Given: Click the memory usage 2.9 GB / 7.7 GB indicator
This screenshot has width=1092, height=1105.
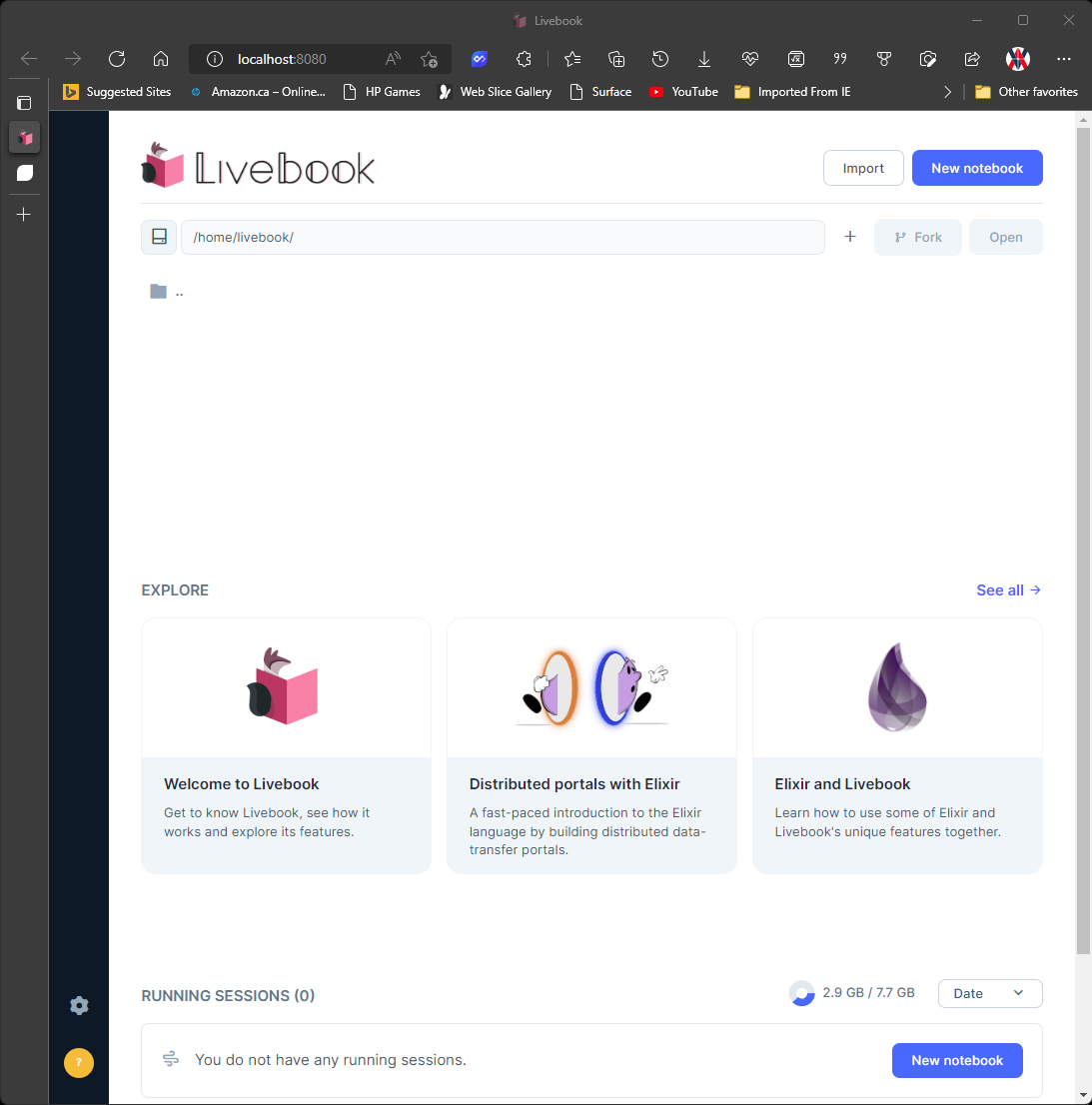Looking at the screenshot, I should pos(852,993).
